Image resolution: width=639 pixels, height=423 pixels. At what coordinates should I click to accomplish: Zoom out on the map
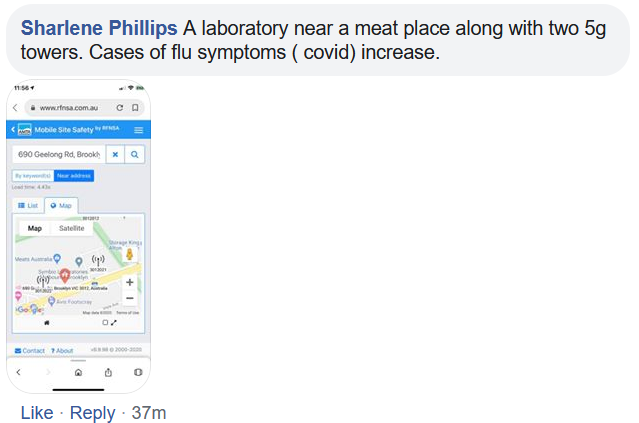(x=130, y=298)
